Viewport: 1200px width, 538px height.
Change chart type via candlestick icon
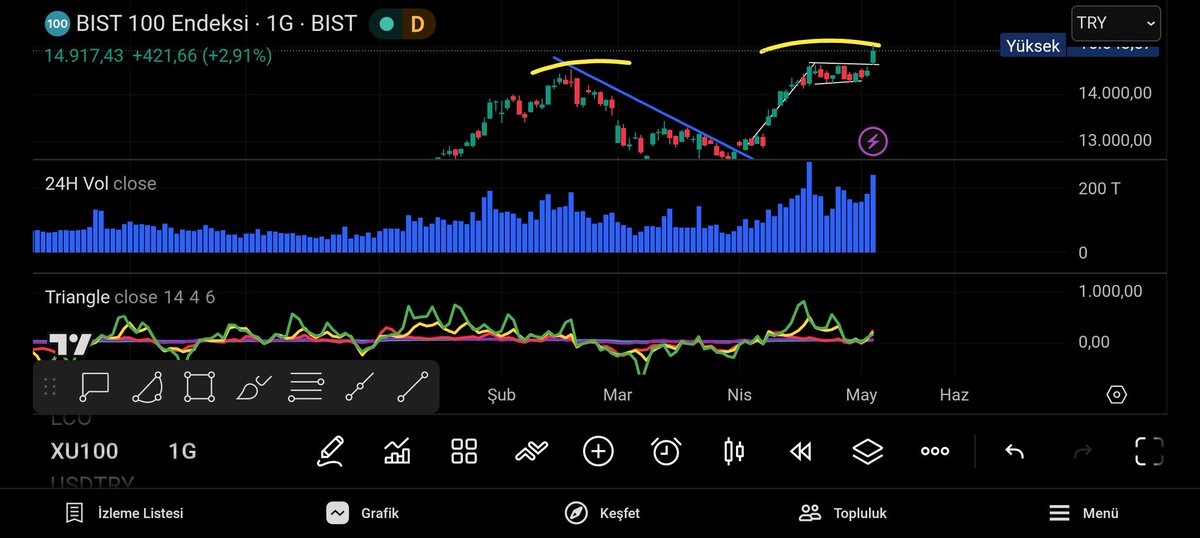734,451
